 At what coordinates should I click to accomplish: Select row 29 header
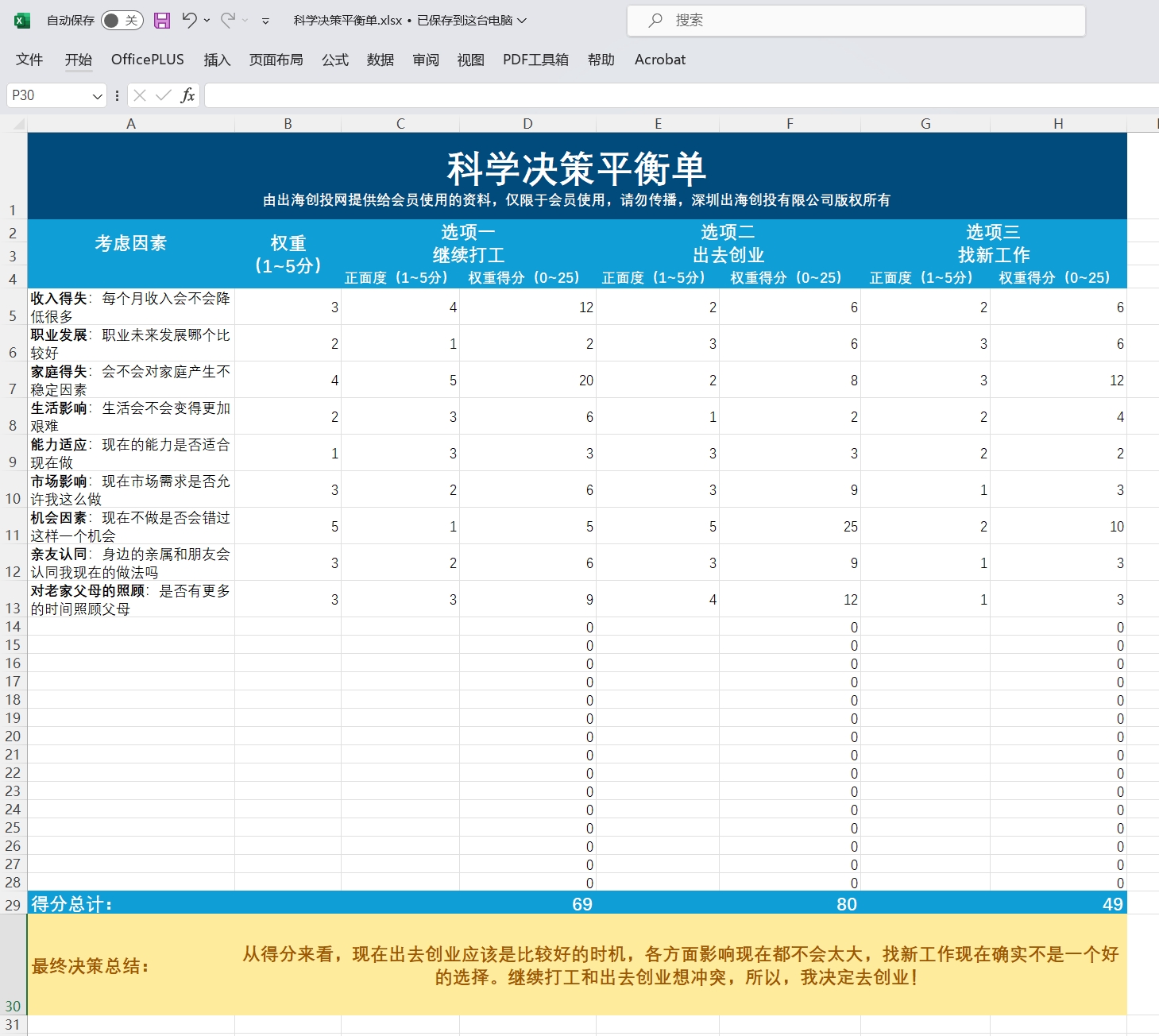pyautogui.click(x=13, y=904)
